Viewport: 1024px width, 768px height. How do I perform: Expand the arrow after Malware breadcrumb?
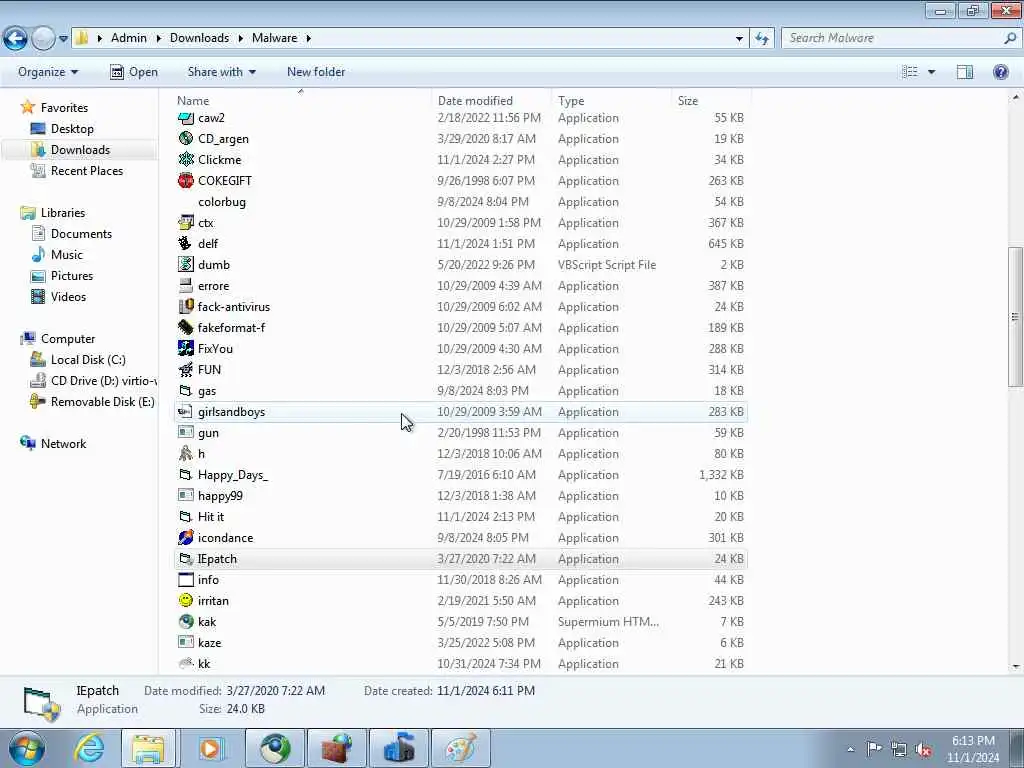(x=308, y=38)
